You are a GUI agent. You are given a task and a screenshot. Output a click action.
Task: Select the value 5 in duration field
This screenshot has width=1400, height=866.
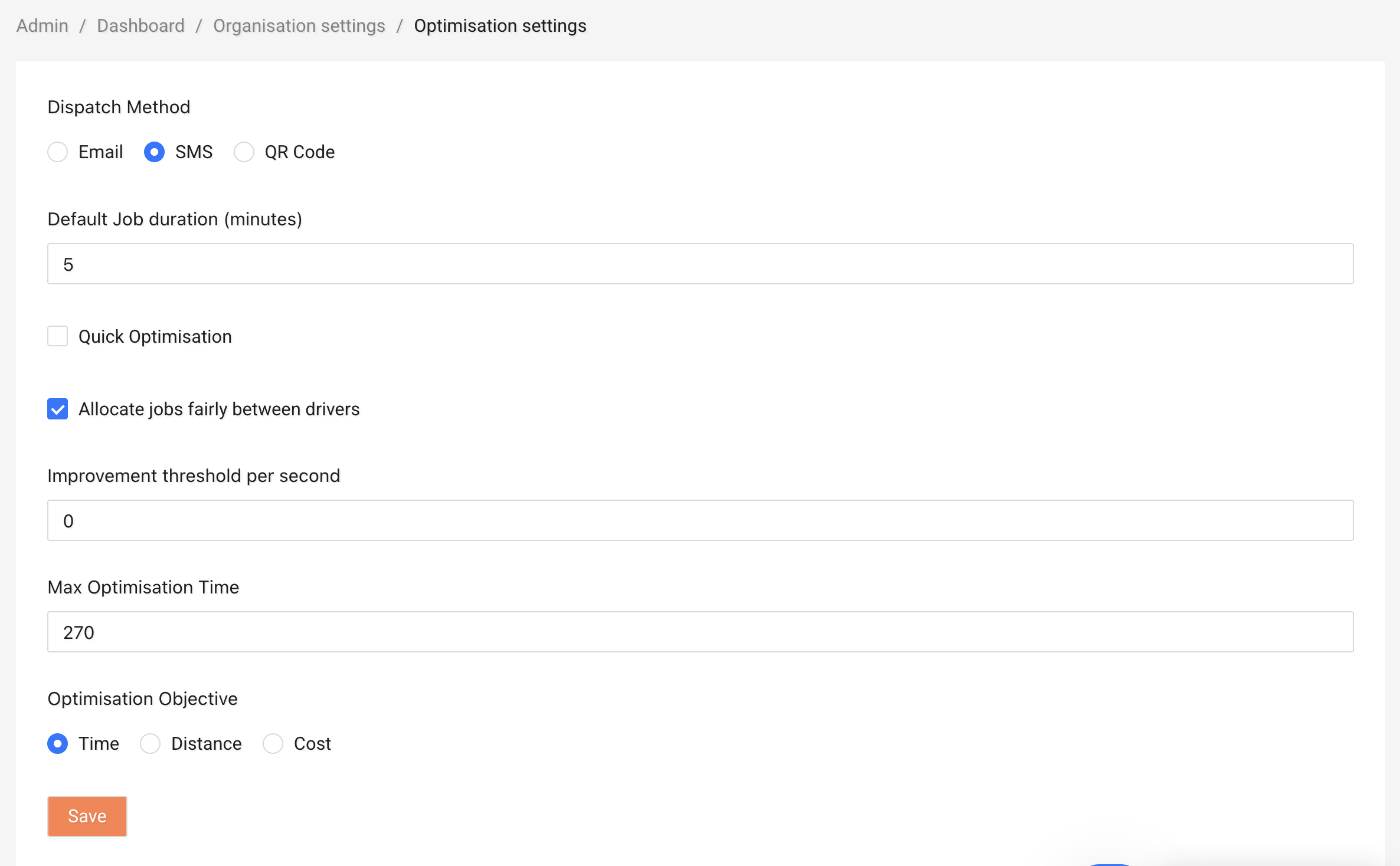click(69, 264)
